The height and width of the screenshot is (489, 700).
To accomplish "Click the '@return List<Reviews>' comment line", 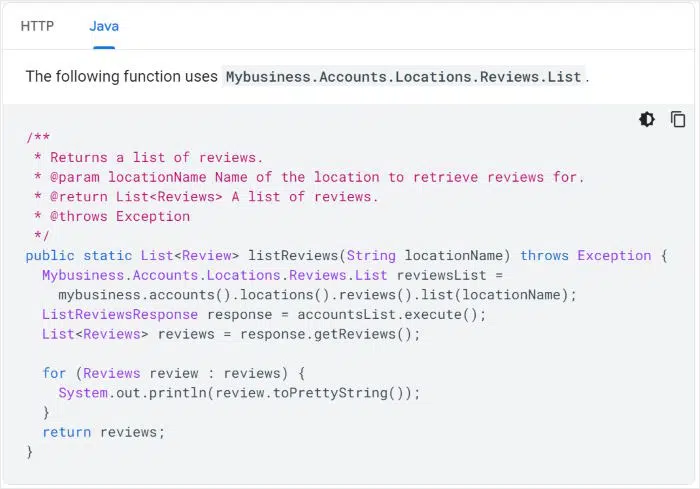I will tap(206, 197).
